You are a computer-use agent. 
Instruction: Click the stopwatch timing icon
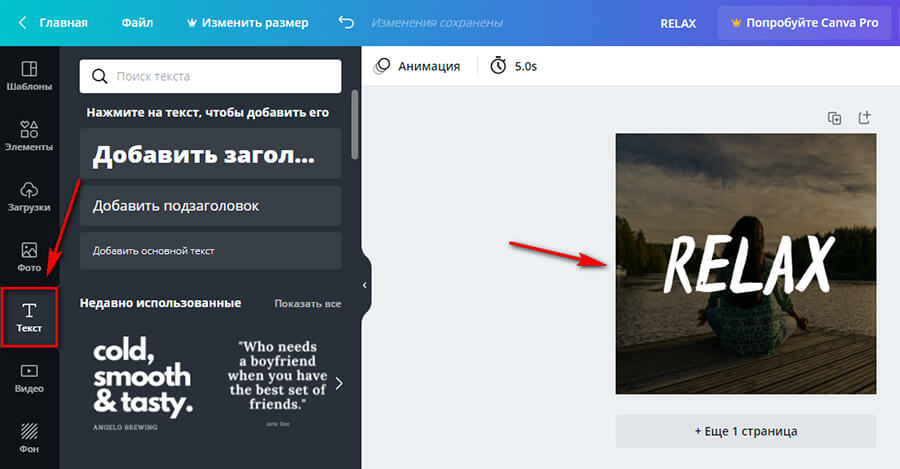click(498, 65)
